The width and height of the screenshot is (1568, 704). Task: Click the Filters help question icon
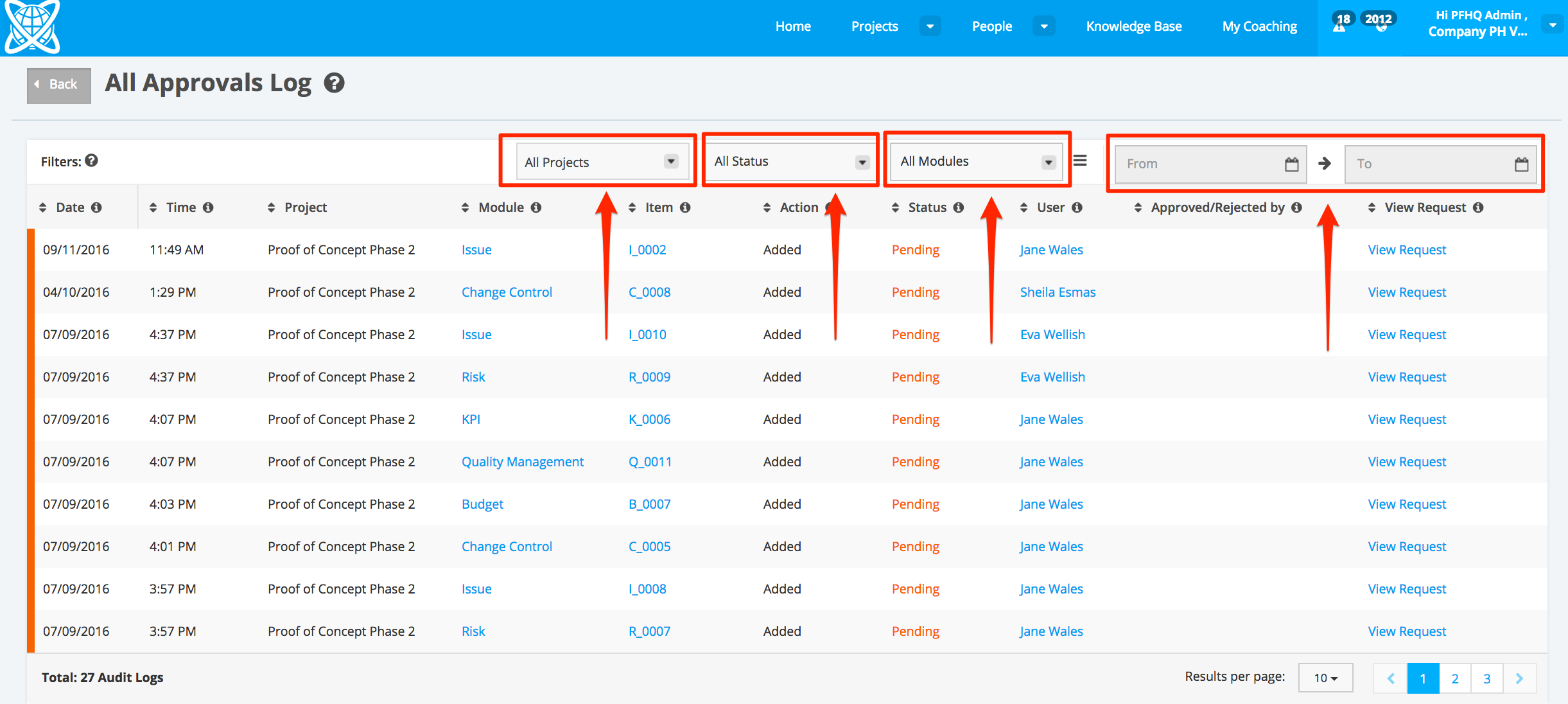(x=92, y=161)
